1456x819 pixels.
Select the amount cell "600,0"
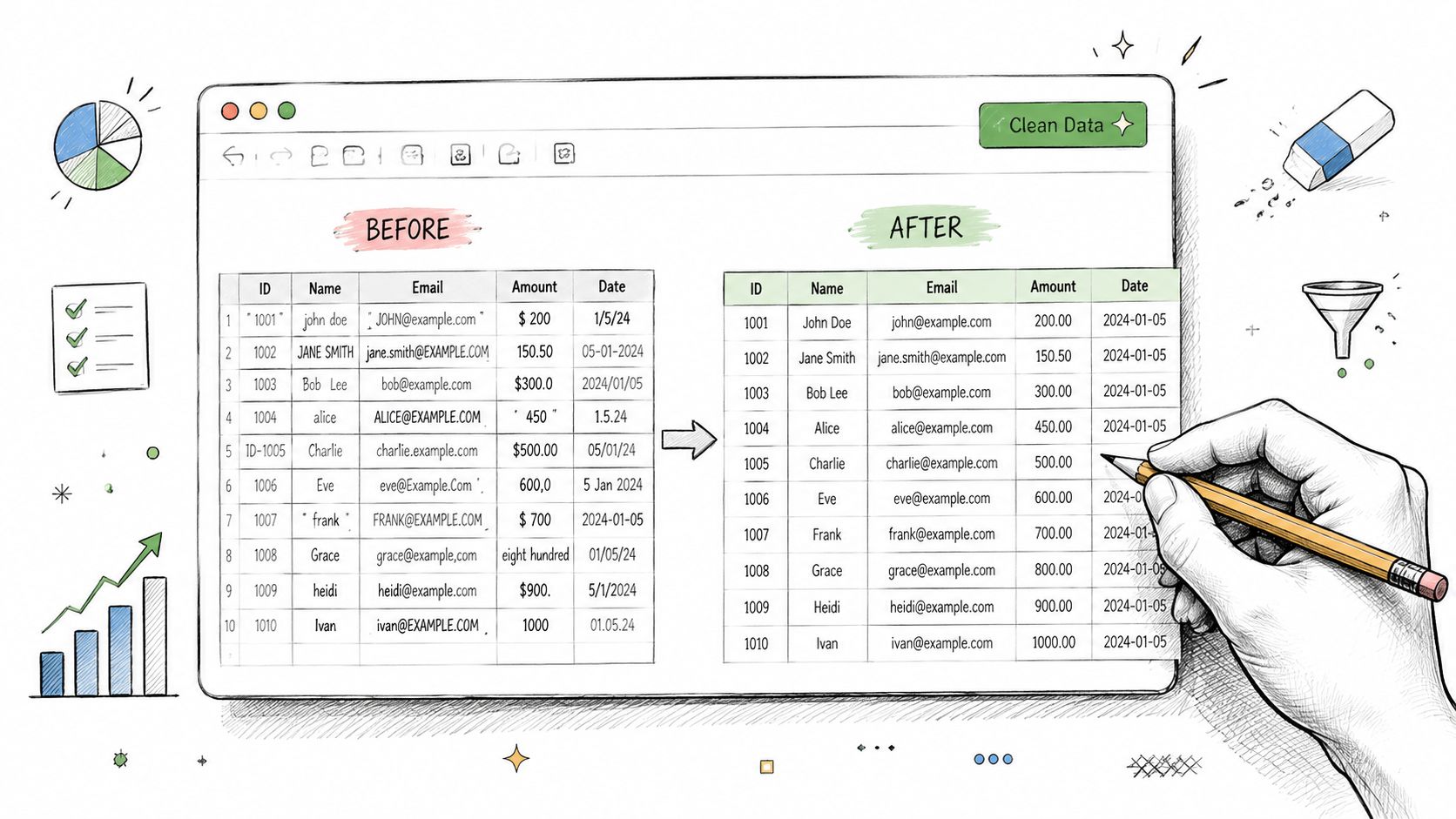(x=535, y=485)
